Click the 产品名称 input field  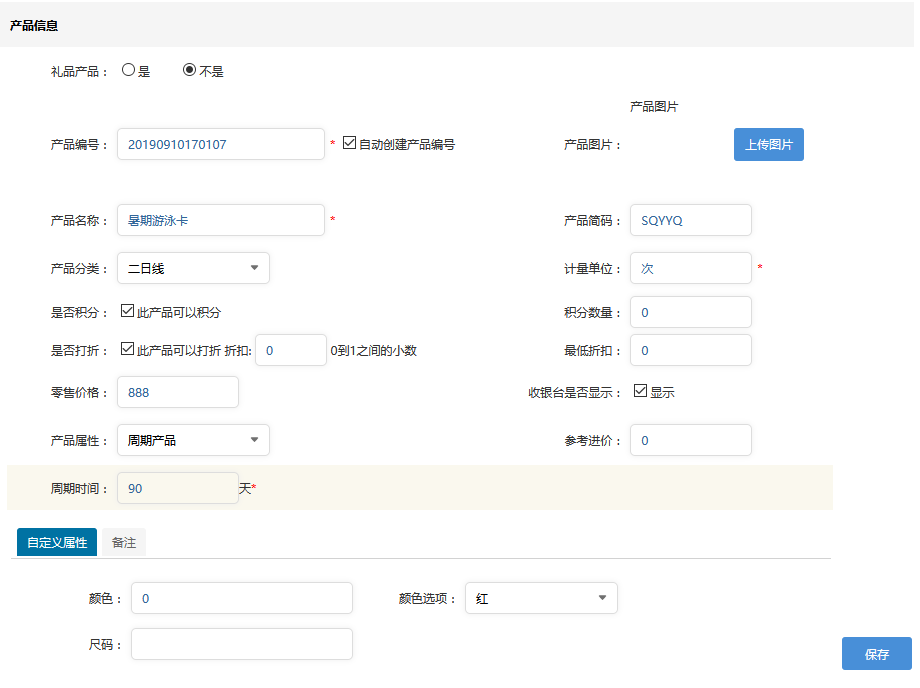click(220, 220)
